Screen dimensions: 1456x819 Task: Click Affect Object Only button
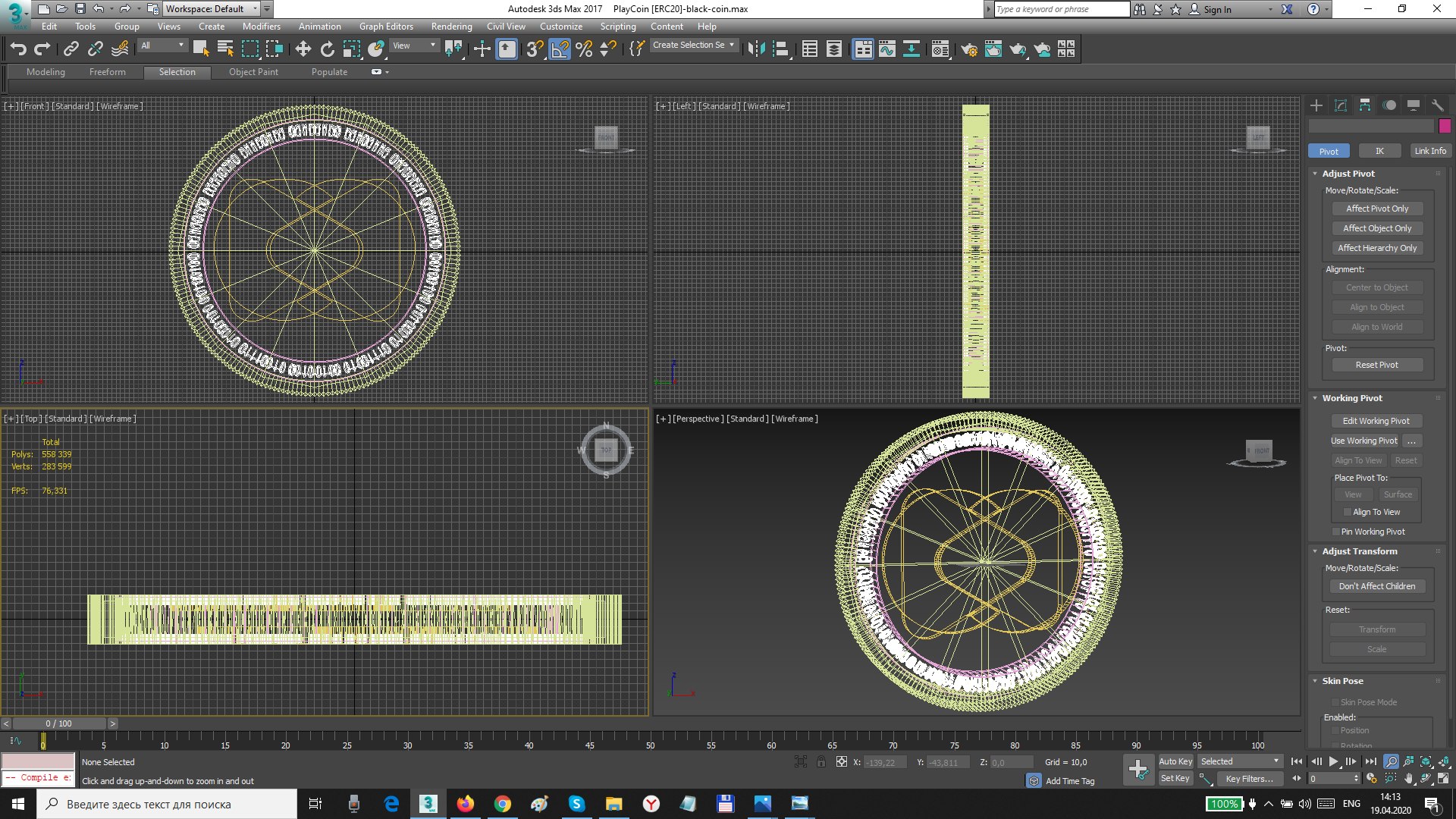(1377, 228)
